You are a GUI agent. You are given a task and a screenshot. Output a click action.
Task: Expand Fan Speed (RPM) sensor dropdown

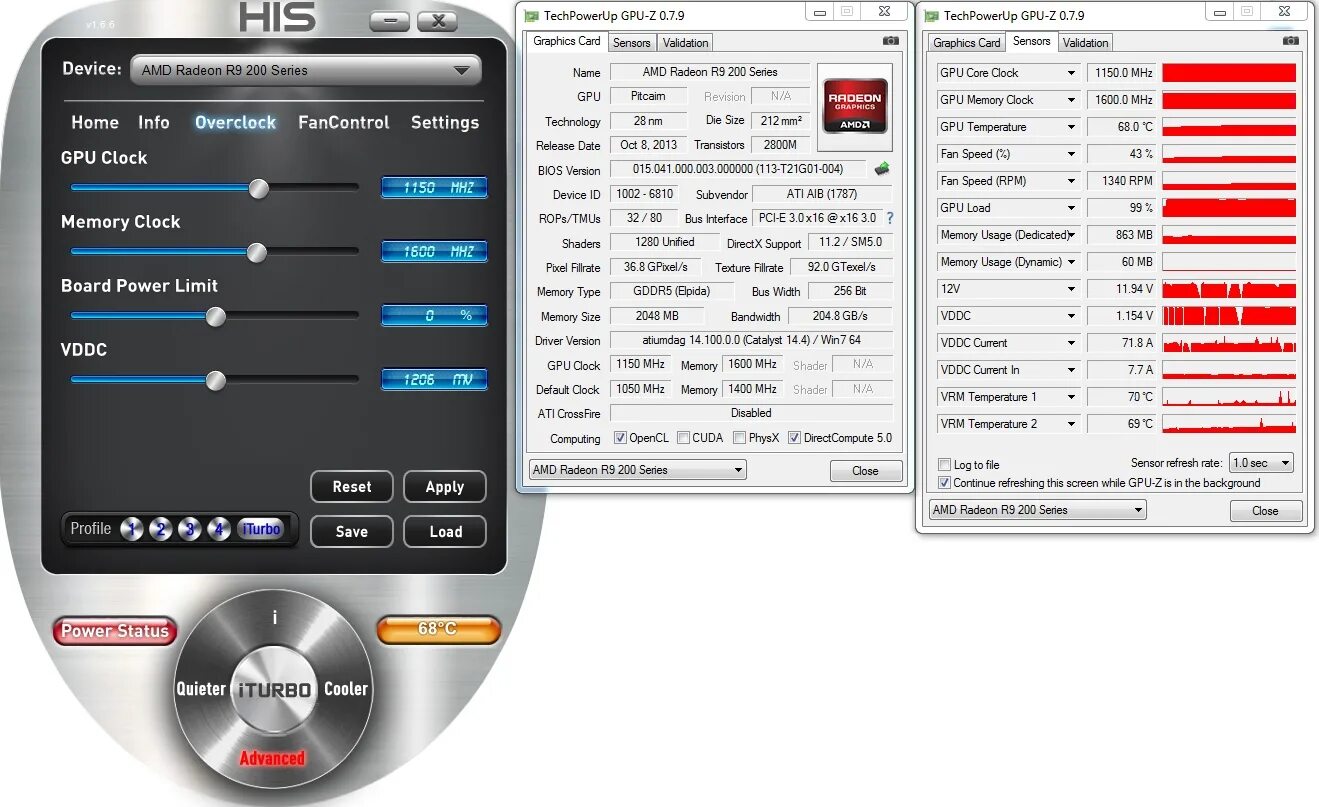(x=1071, y=181)
